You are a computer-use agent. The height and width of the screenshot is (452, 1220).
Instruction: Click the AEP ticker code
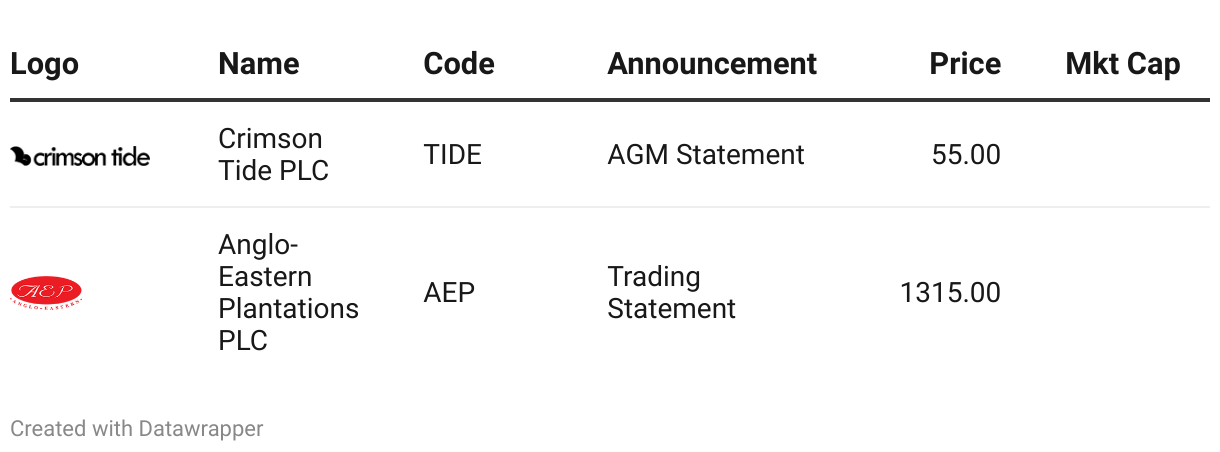[x=449, y=292]
